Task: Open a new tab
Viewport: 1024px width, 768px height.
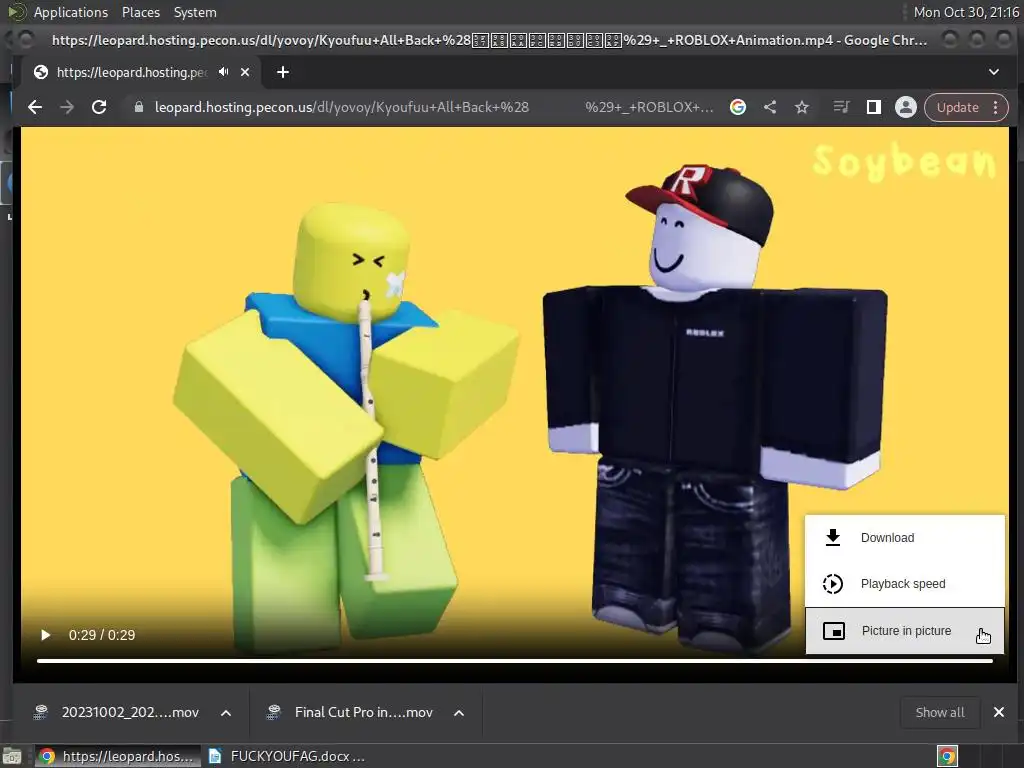Action: point(283,72)
